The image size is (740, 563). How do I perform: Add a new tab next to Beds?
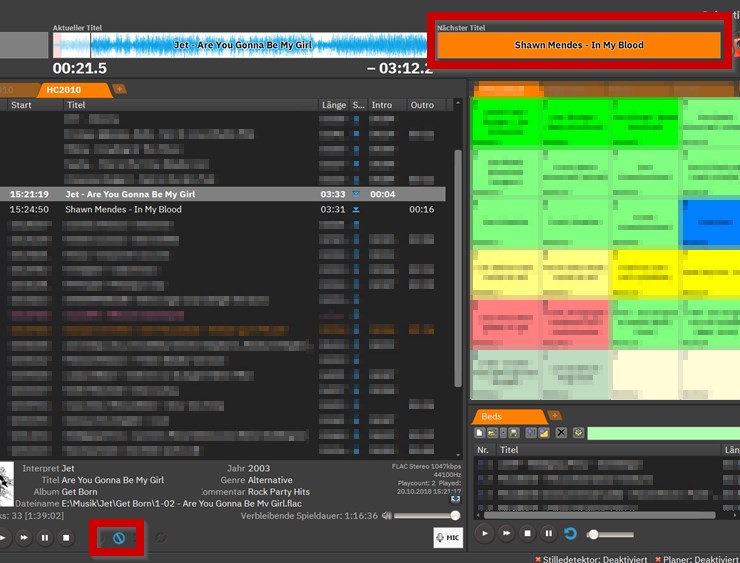(554, 416)
